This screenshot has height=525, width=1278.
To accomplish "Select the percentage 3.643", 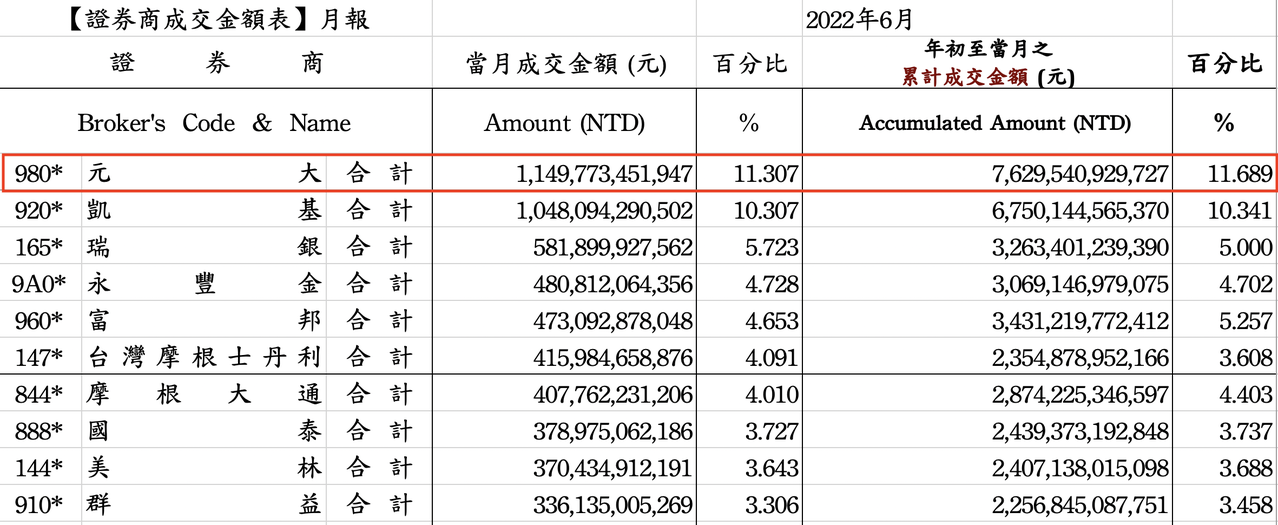I will click(x=772, y=469).
